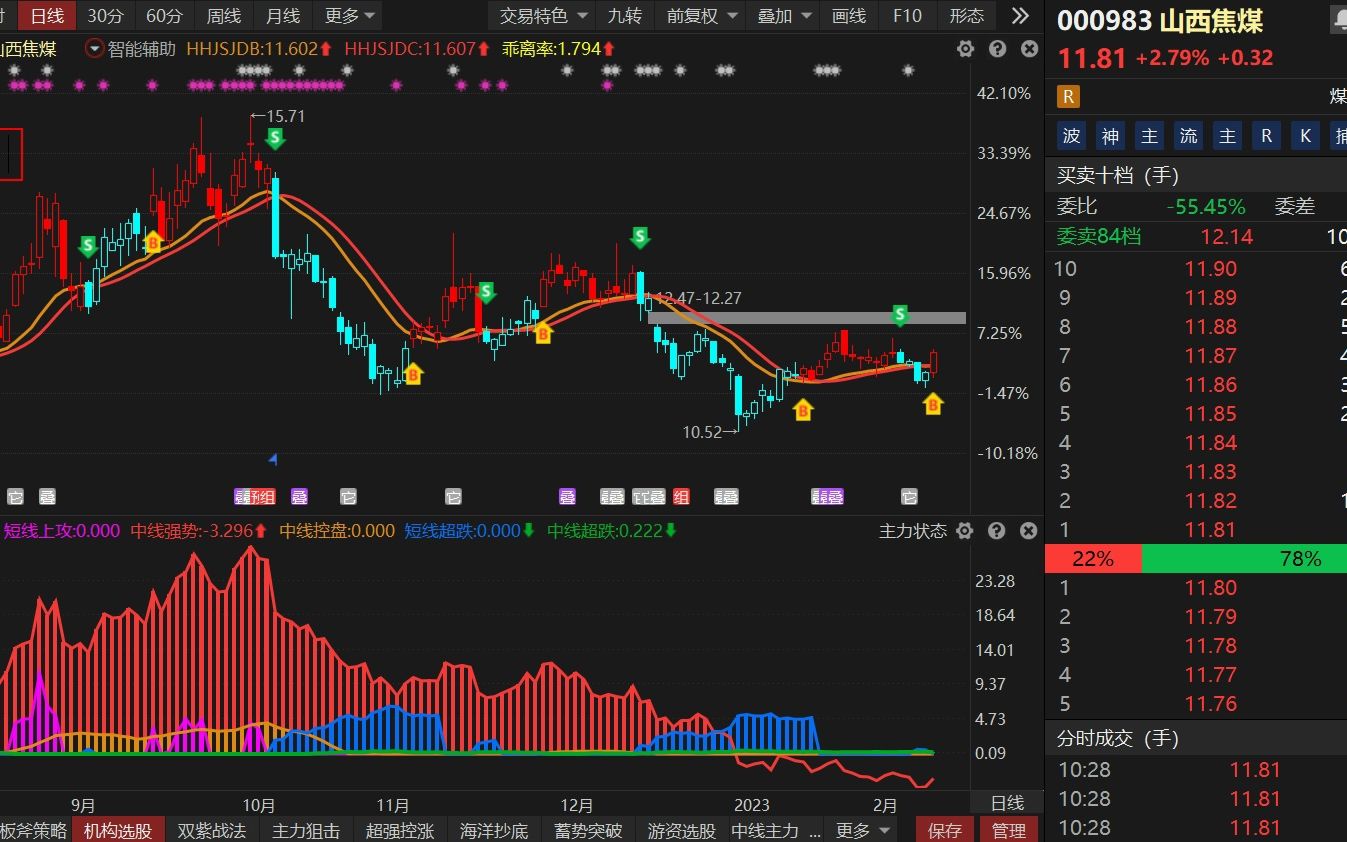The height and width of the screenshot is (842, 1347).
Task: Click the gray 12.47-12.27 resistance band
Action: click(806, 318)
